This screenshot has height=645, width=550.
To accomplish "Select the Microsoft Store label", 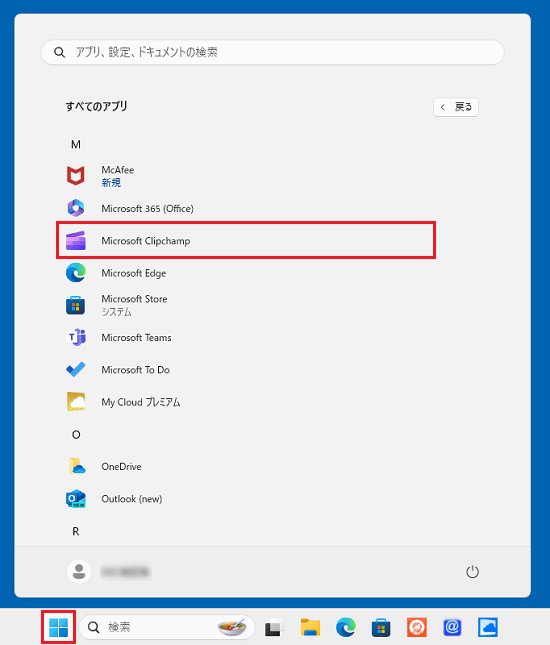I will click(134, 299).
